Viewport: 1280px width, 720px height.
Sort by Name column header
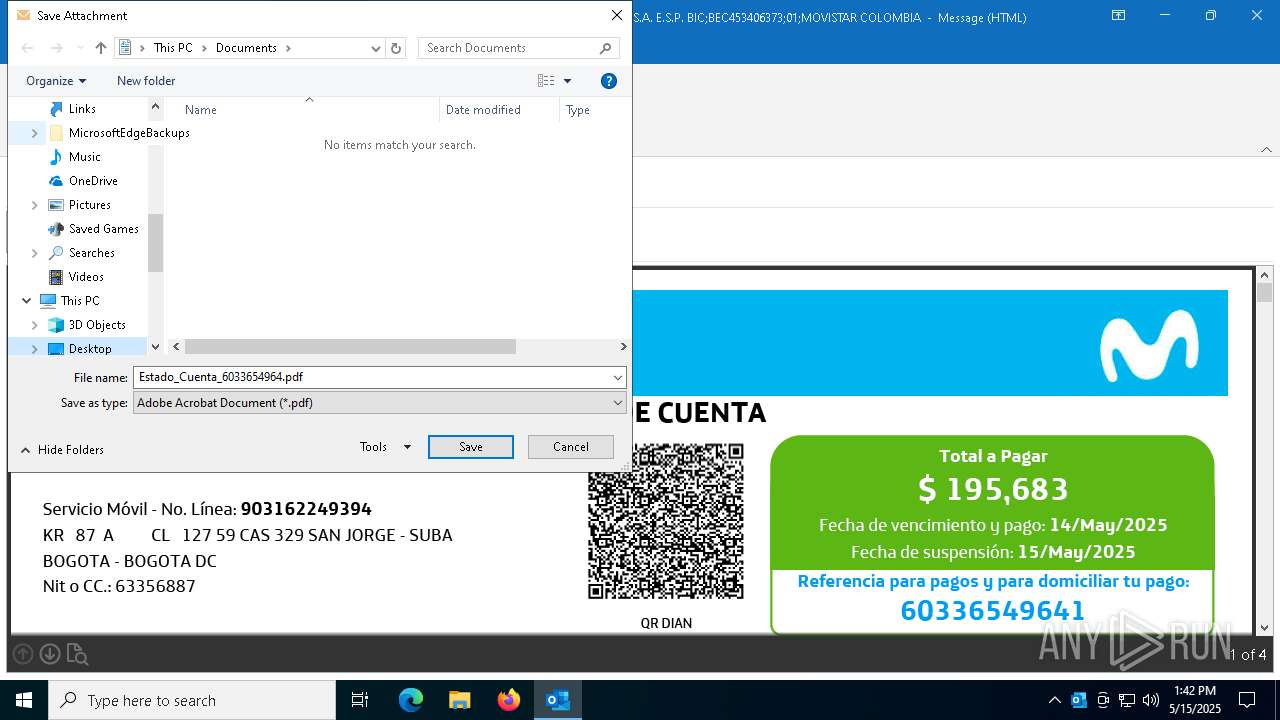click(200, 110)
